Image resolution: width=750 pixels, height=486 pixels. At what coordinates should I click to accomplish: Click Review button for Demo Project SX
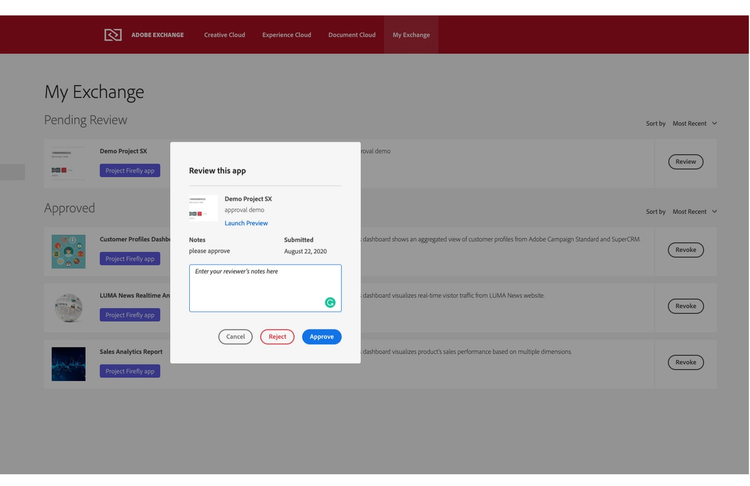tap(685, 161)
